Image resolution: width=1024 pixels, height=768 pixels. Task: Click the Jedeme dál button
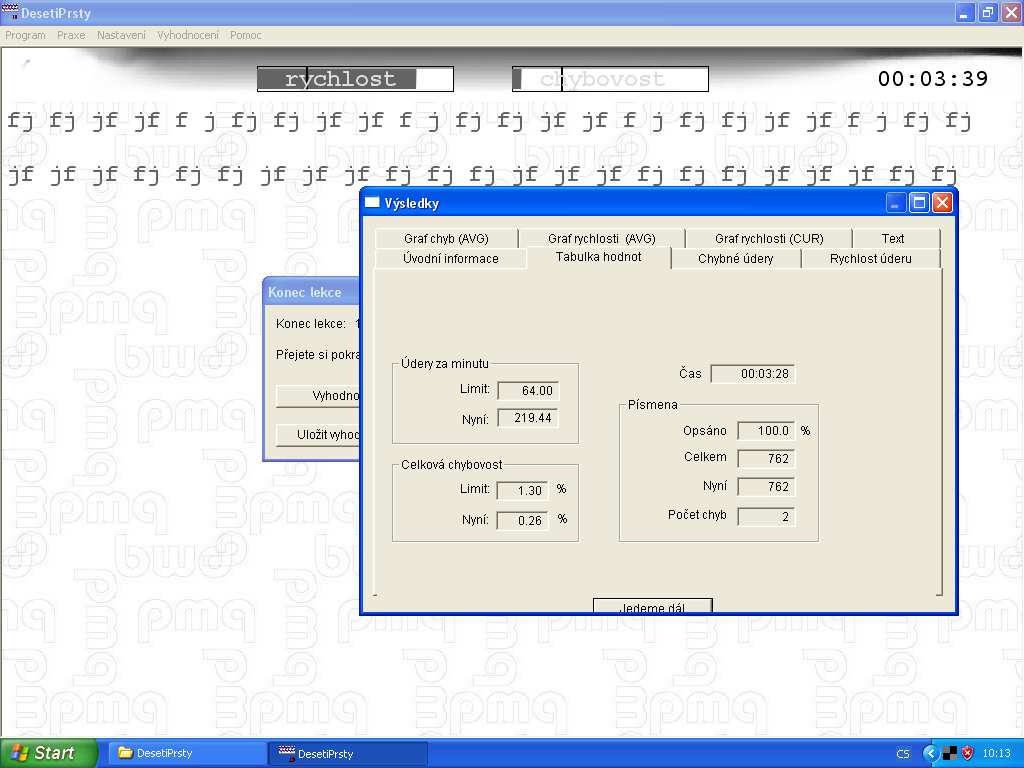(652, 606)
